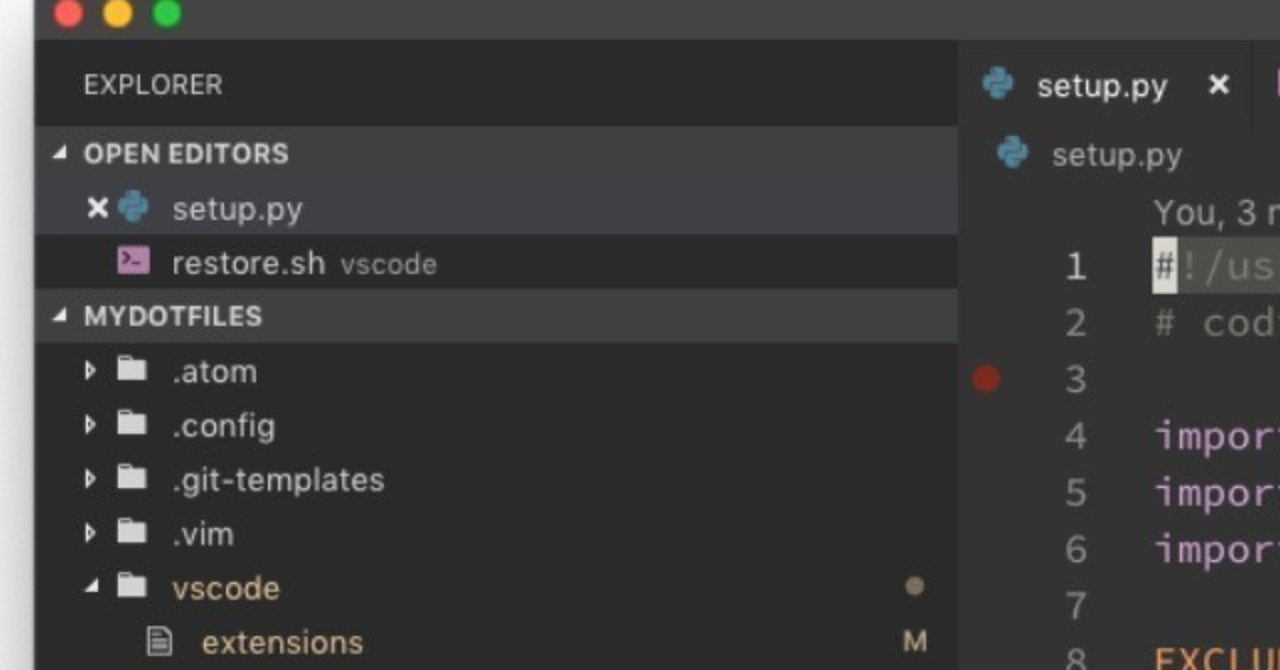Click the vscode folder icon

(x=132, y=586)
